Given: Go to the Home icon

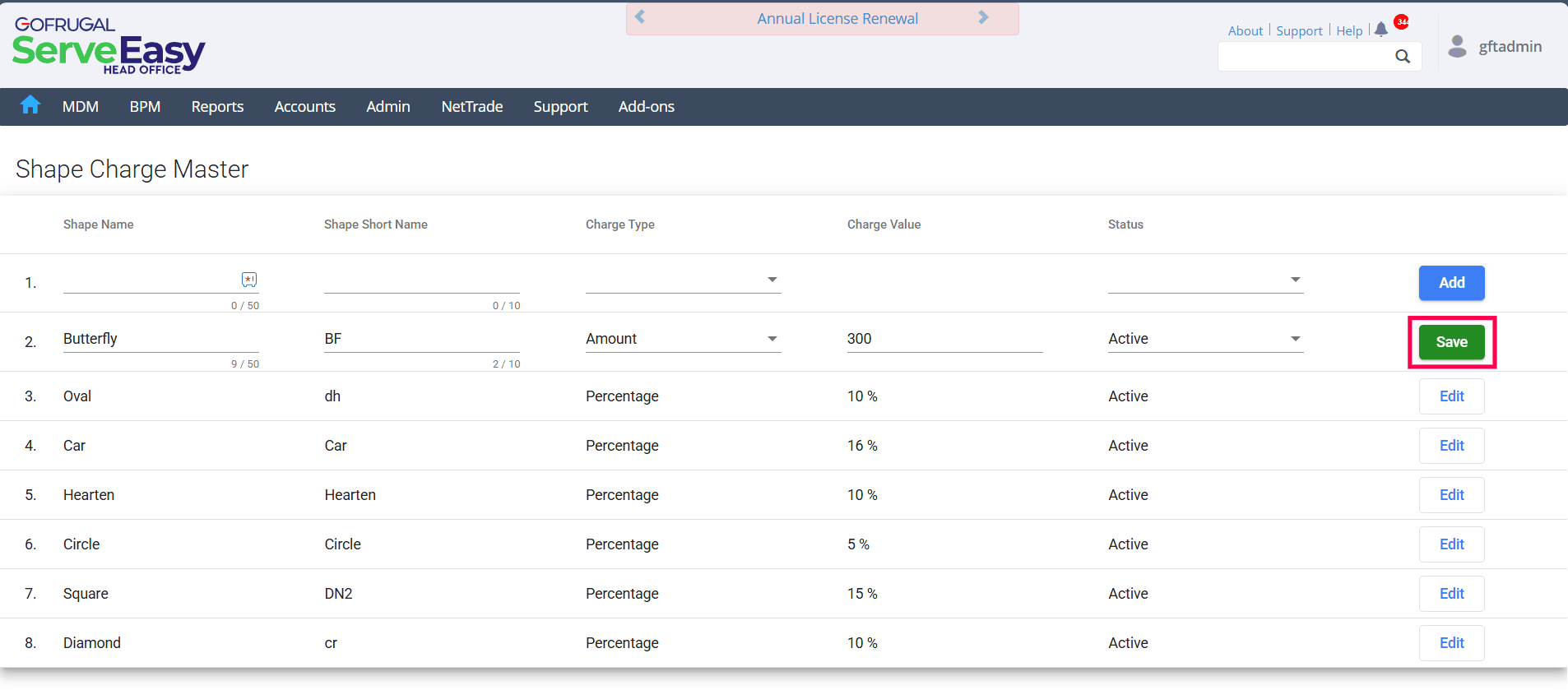Looking at the screenshot, I should pyautogui.click(x=30, y=105).
